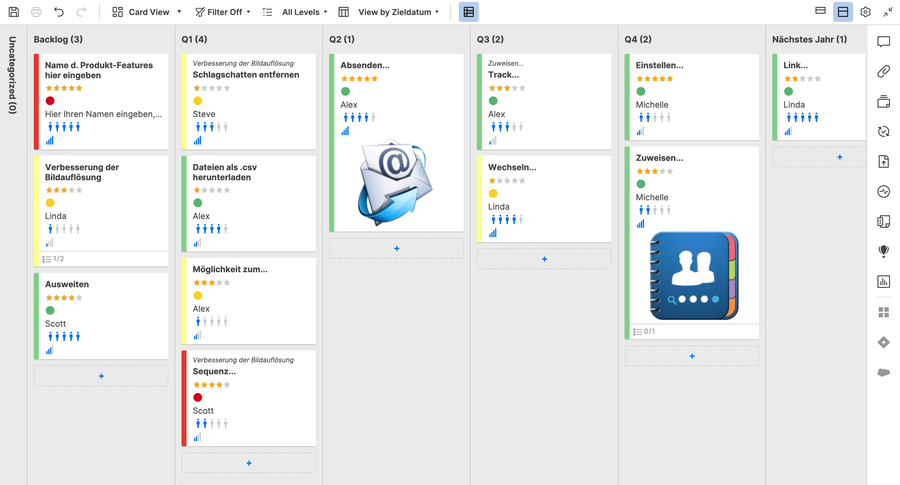This screenshot has width=900, height=485.
Task: Open the Filter Off dropdown
Action: (223, 11)
